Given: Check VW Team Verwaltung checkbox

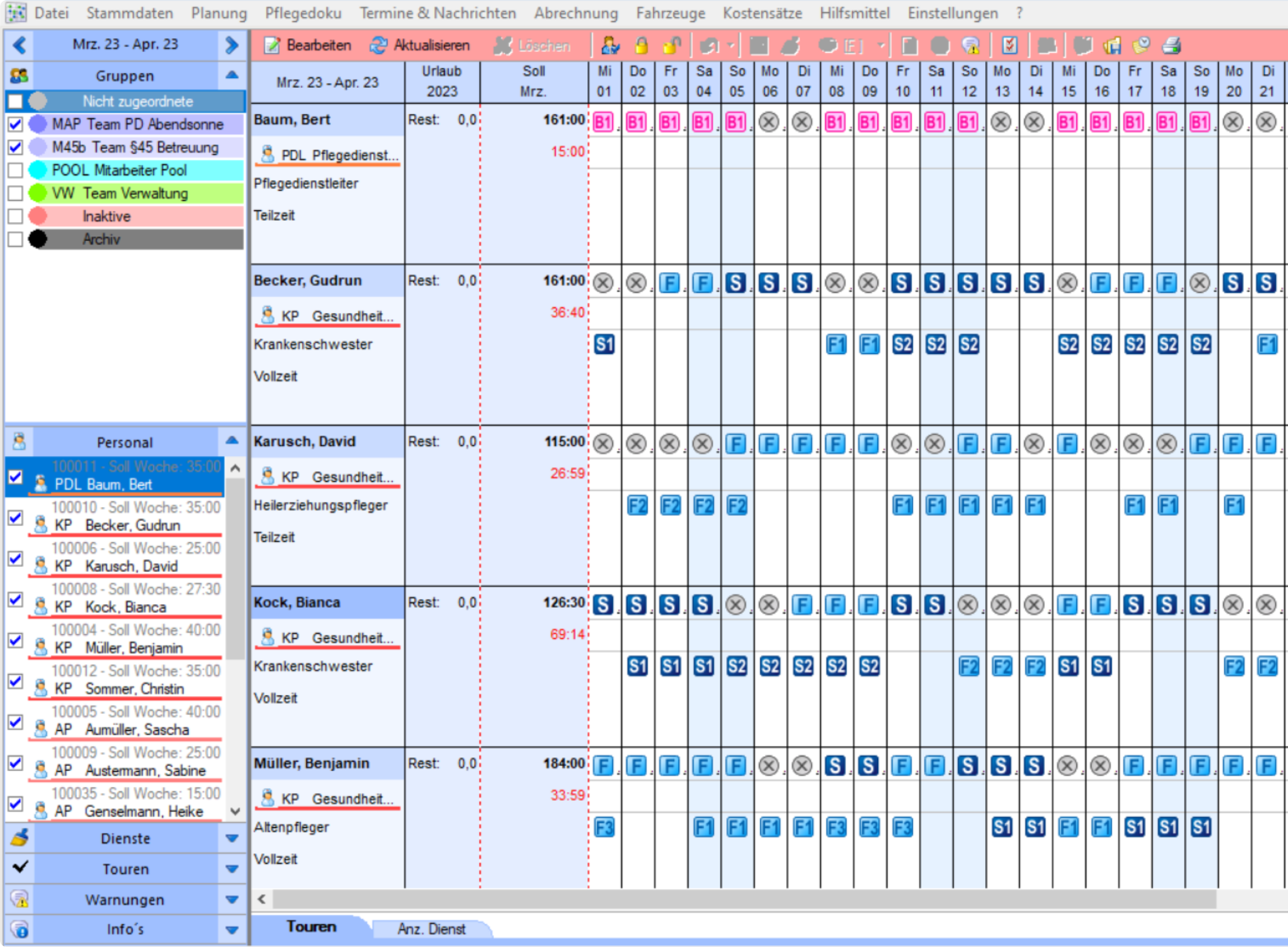Looking at the screenshot, I should click(x=16, y=193).
